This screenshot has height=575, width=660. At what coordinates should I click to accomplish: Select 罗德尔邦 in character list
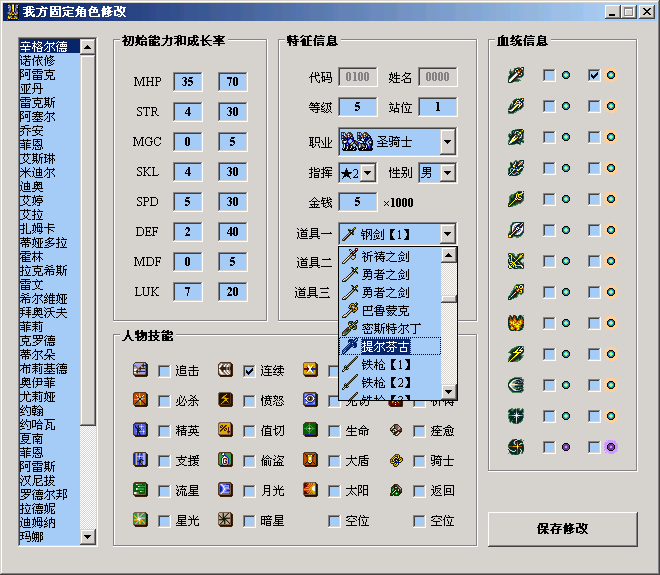coord(49,494)
